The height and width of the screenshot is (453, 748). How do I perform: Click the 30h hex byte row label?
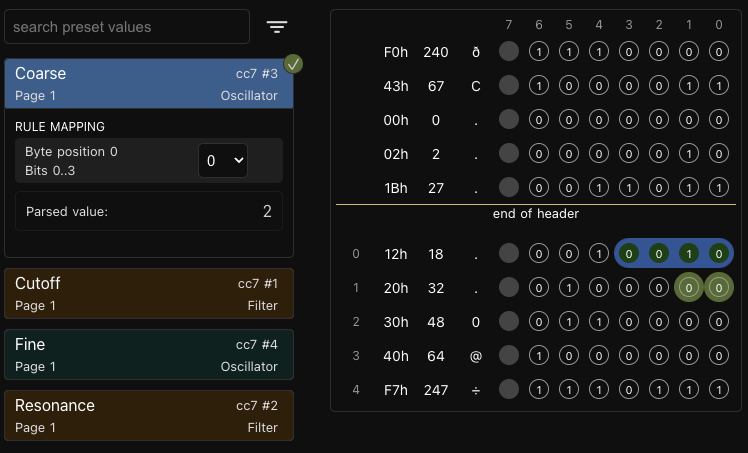point(395,322)
